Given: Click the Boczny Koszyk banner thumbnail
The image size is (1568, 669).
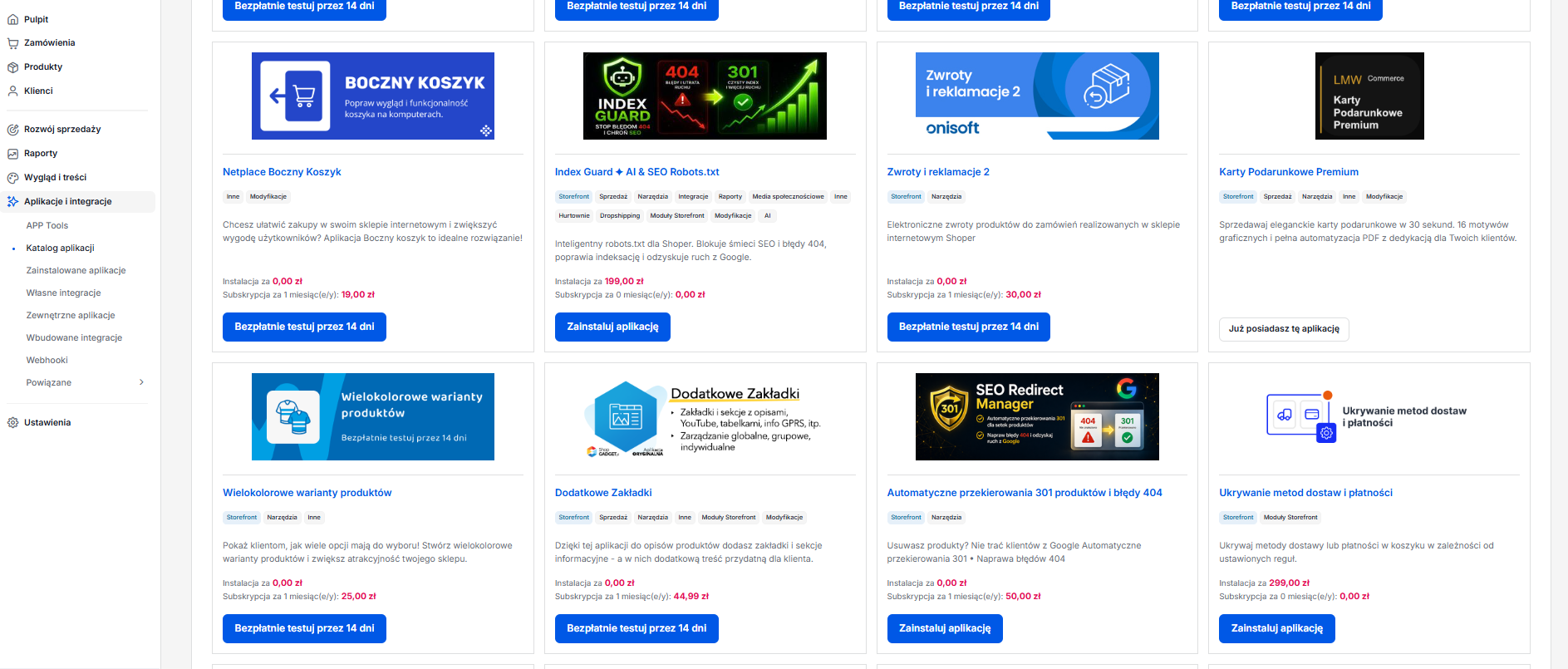Looking at the screenshot, I should pyautogui.click(x=373, y=96).
